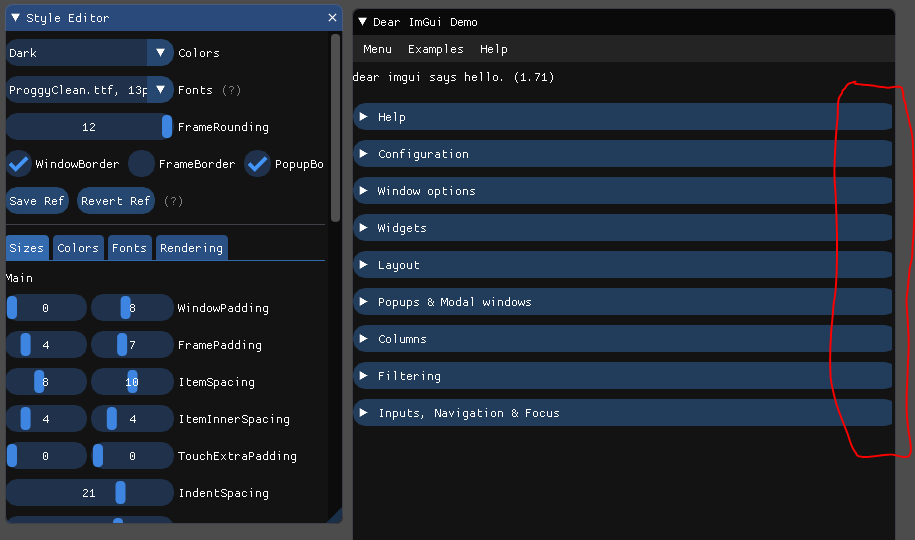Enable the FrameBorder checkbox
This screenshot has height=540, width=915.
click(141, 164)
